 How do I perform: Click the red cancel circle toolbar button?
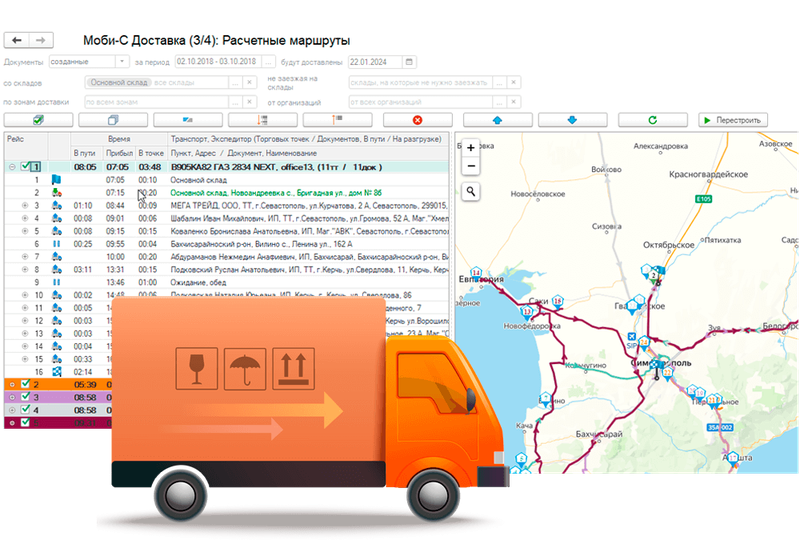417,120
